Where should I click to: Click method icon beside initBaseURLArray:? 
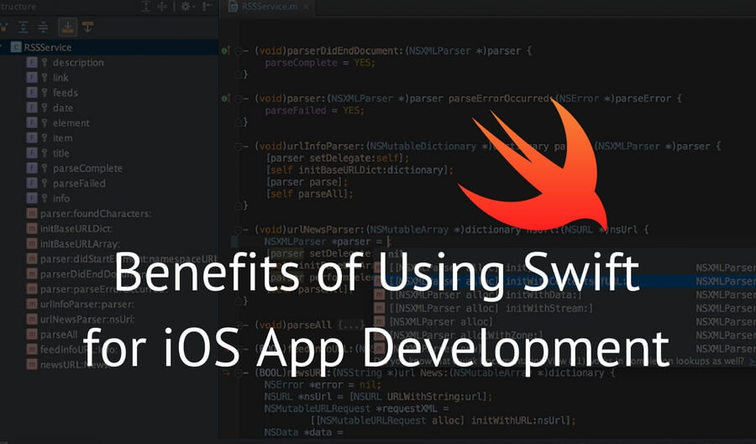32,244
